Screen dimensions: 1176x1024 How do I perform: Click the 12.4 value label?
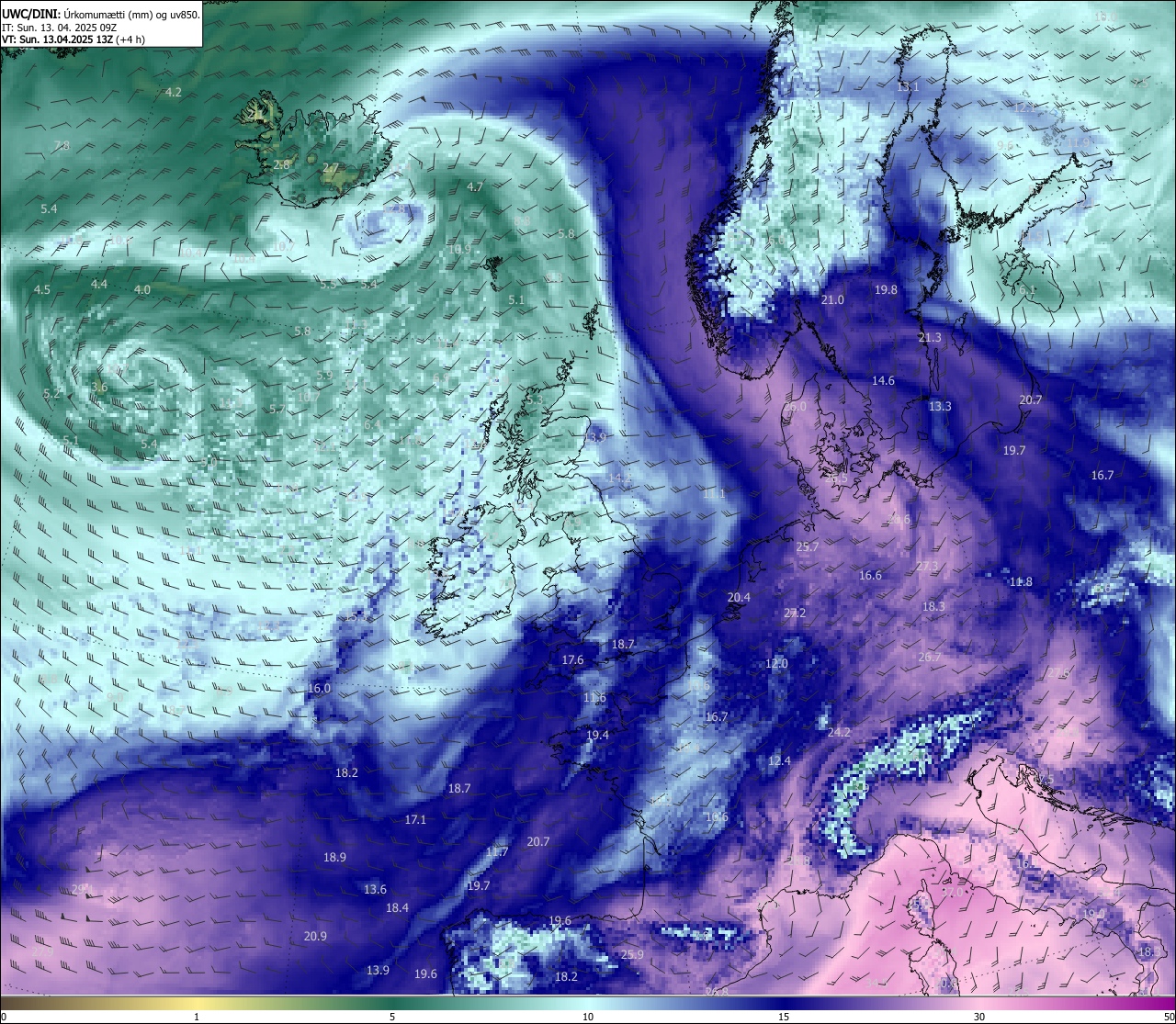click(x=779, y=760)
